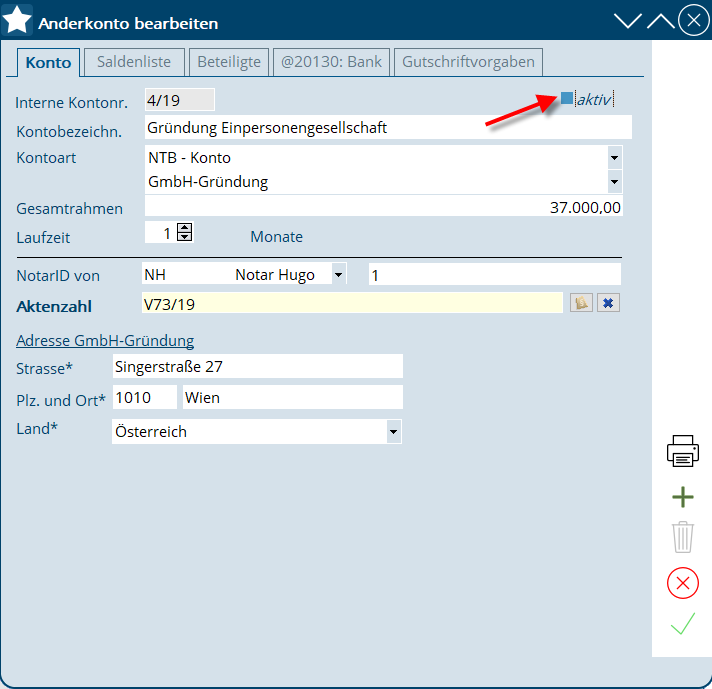Clear Aktenzahl with the blue X icon
712x689 pixels.
click(608, 303)
